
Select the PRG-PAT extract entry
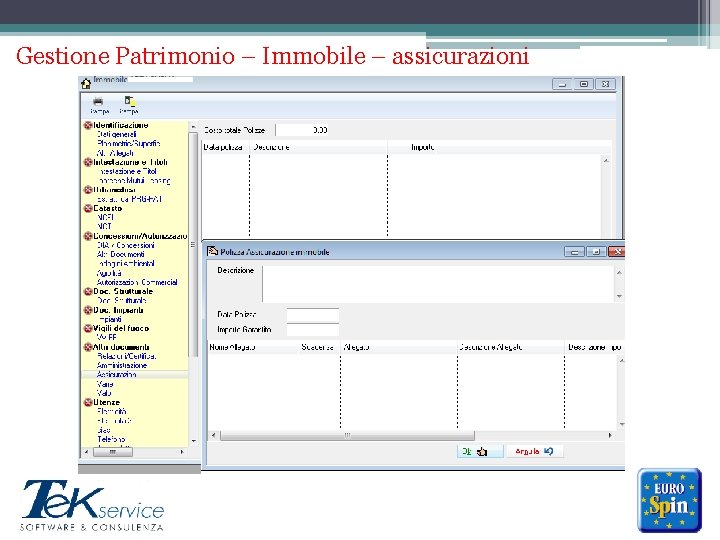tap(129, 199)
